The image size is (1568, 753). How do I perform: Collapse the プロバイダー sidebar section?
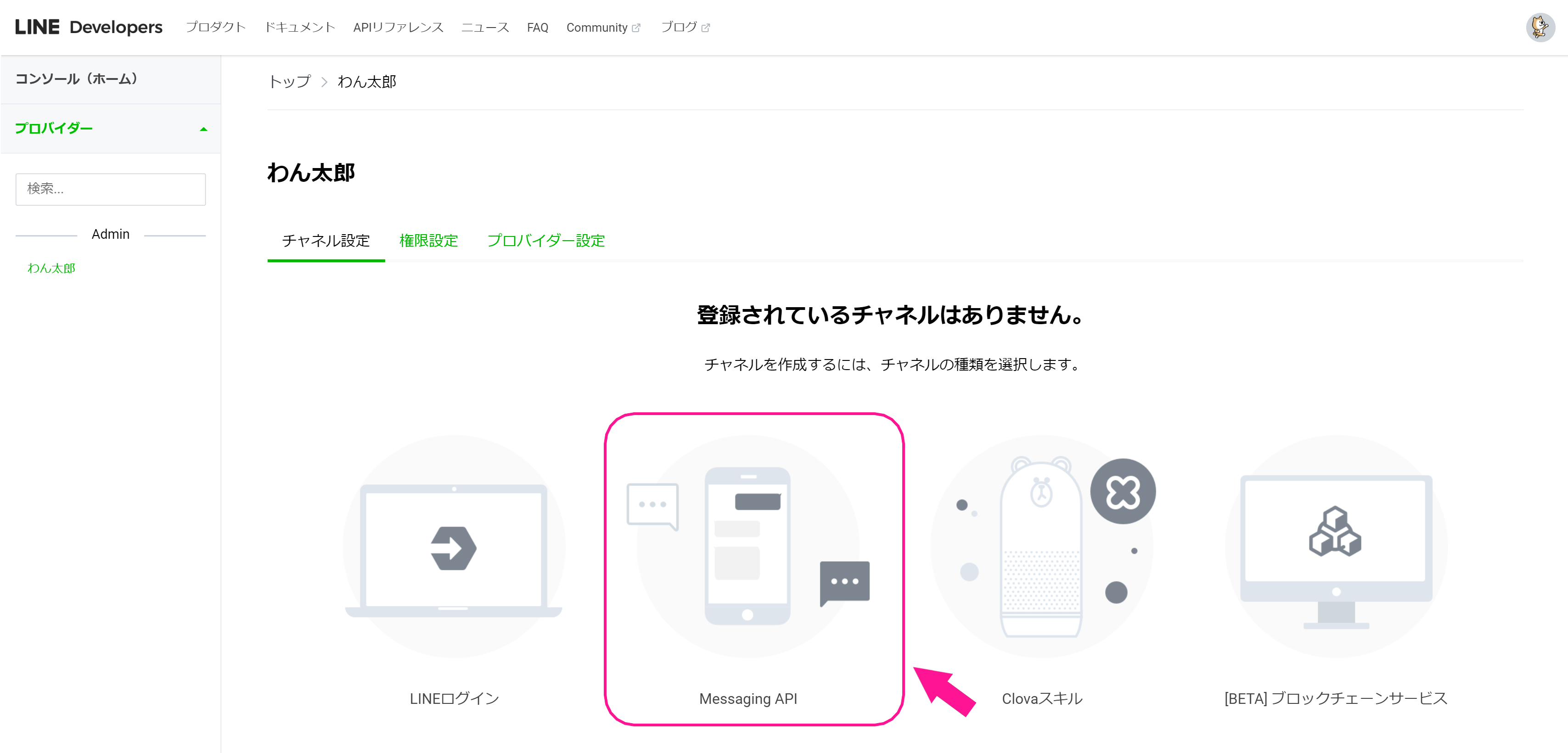click(x=203, y=129)
